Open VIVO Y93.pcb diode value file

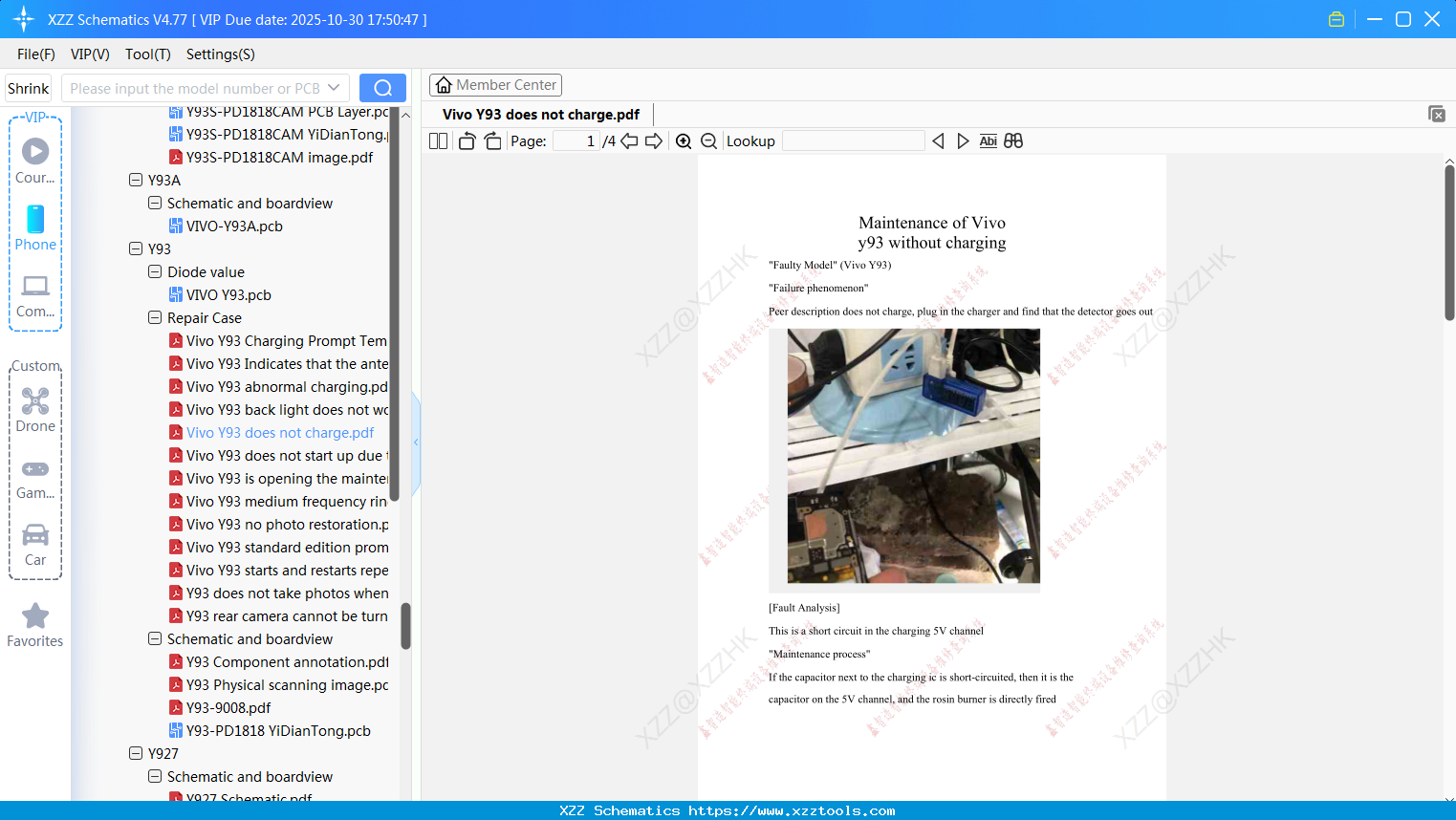click(228, 295)
